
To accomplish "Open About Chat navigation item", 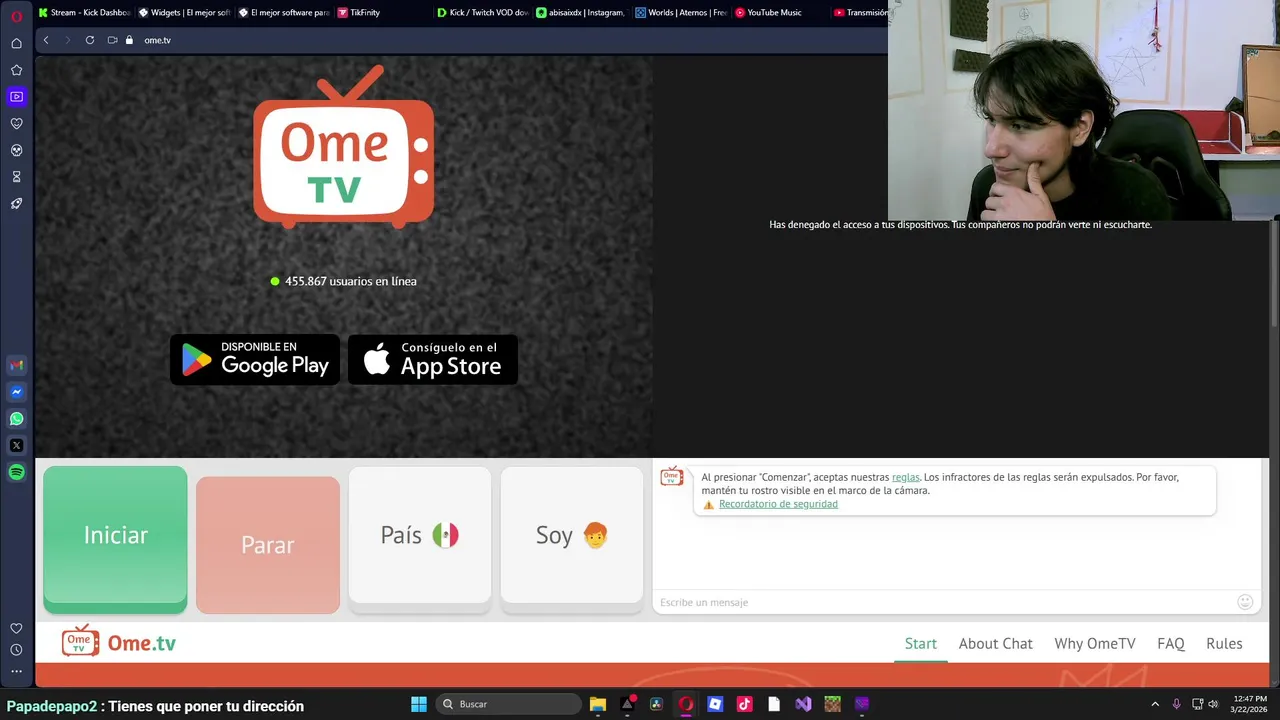I will tap(996, 644).
